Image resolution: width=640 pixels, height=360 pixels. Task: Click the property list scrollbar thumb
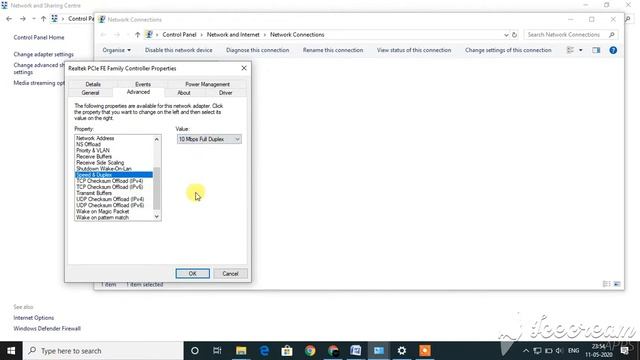click(x=157, y=188)
